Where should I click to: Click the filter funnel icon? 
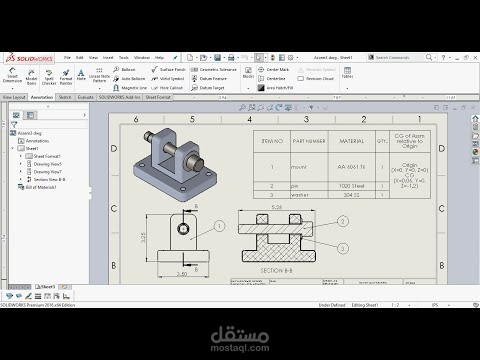[x=14, y=125]
